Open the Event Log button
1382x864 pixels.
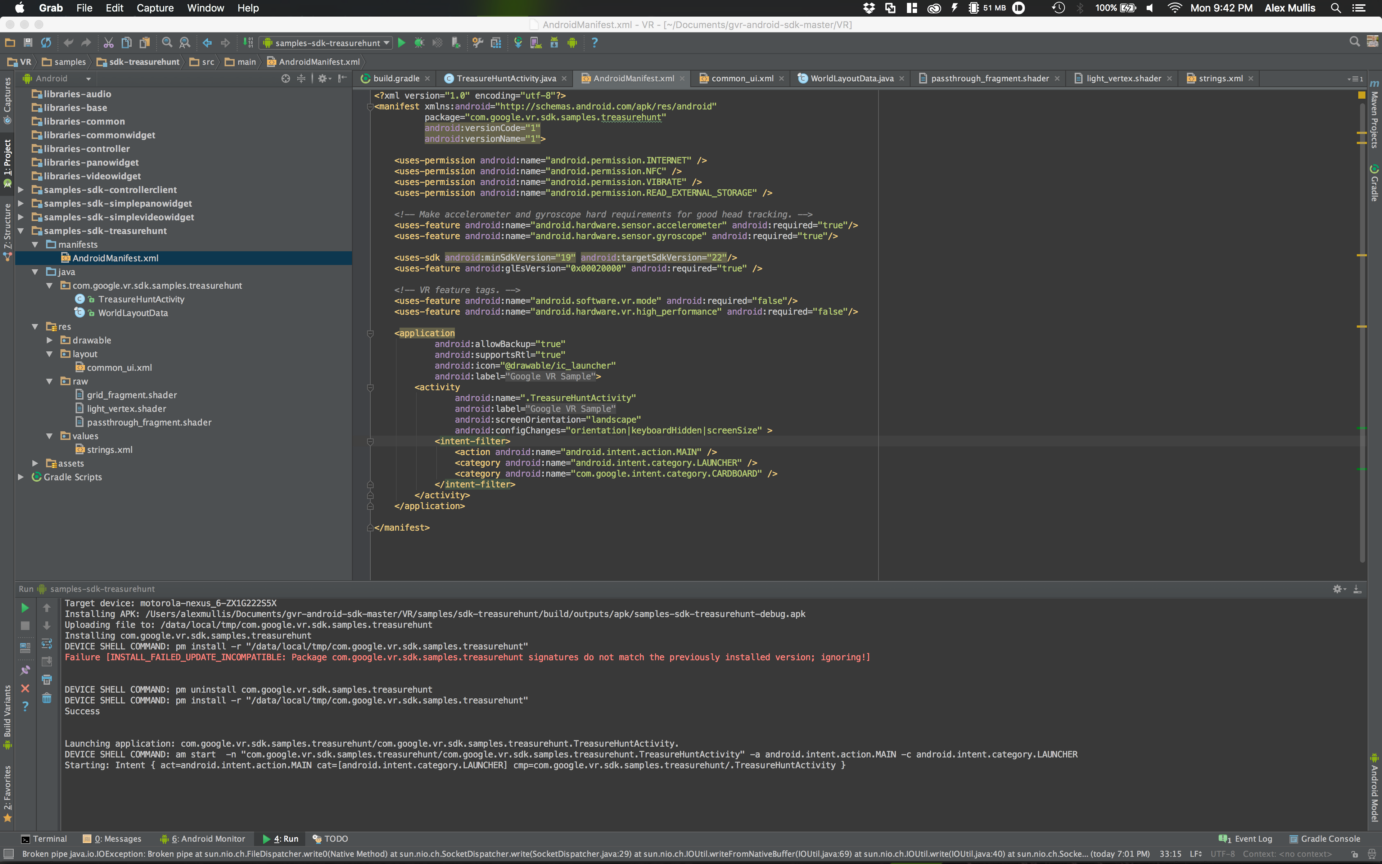1246,839
